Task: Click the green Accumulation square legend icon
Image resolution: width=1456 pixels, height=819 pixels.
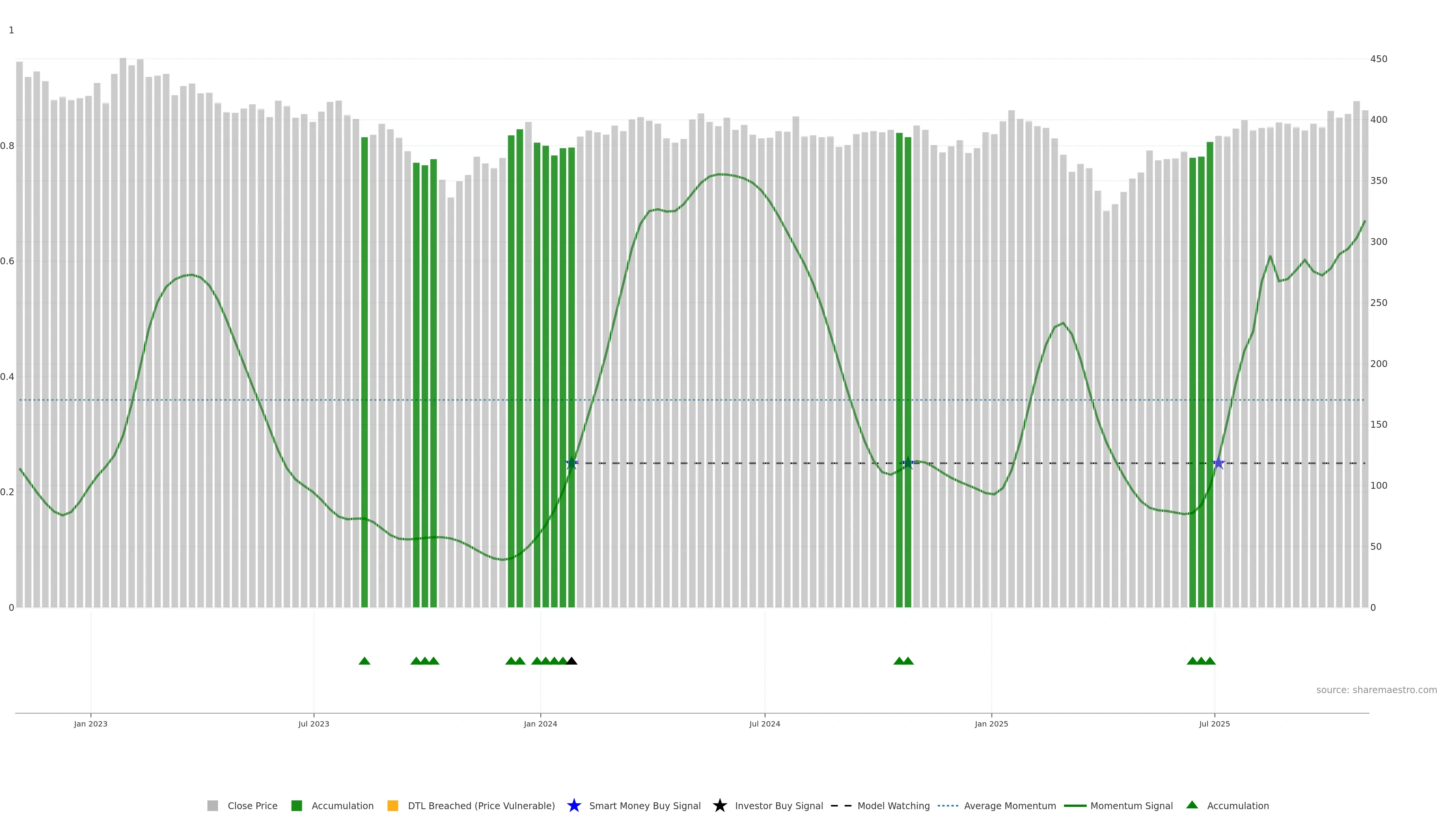Action: tap(296, 806)
